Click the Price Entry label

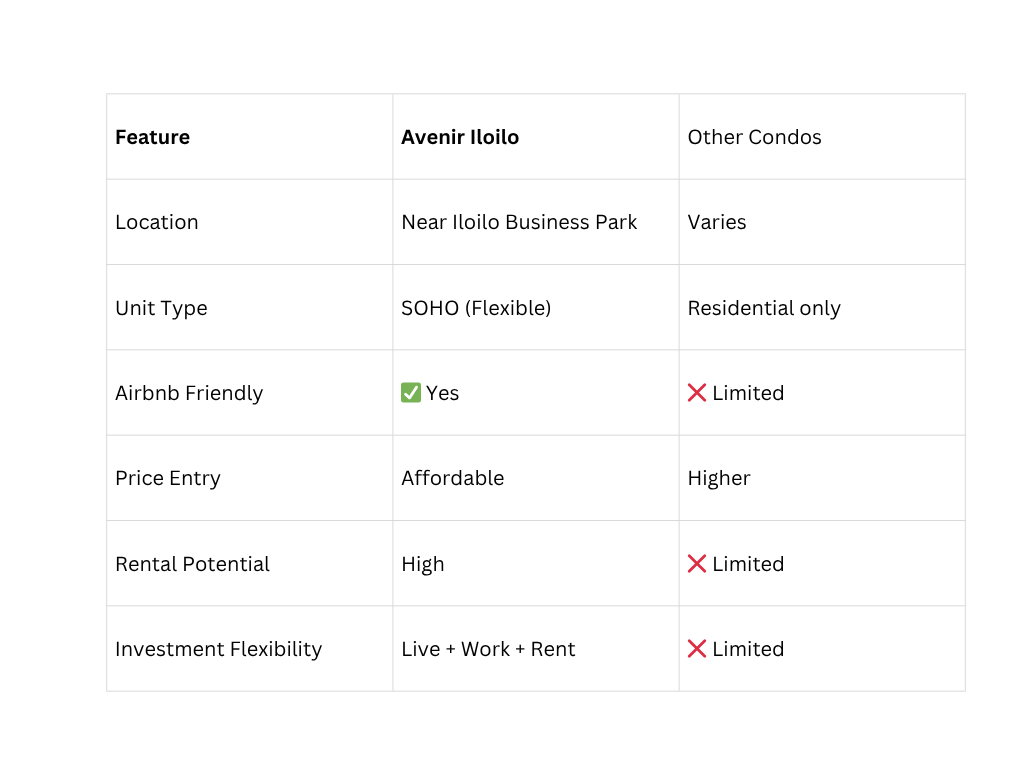168,479
